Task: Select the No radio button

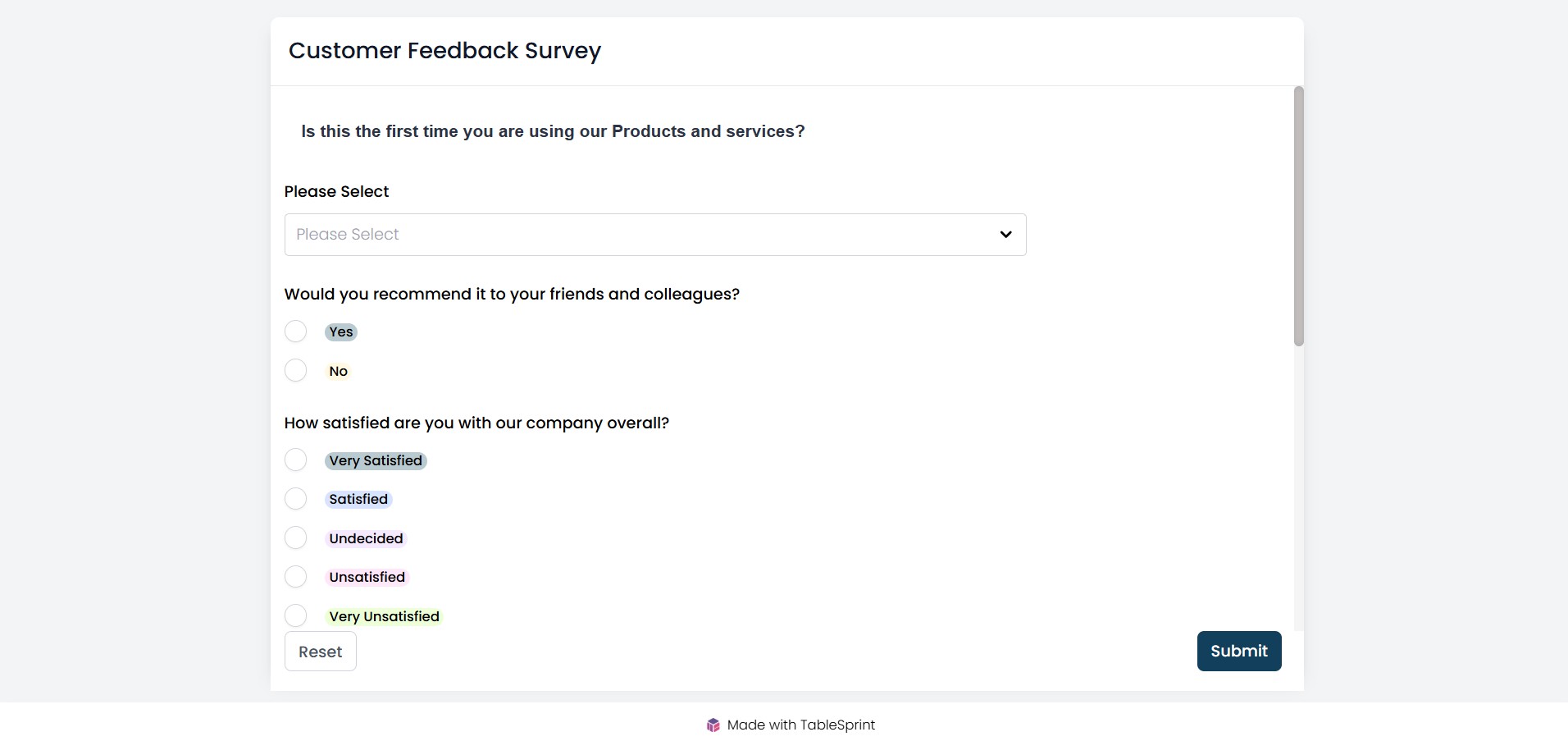Action: coord(295,370)
